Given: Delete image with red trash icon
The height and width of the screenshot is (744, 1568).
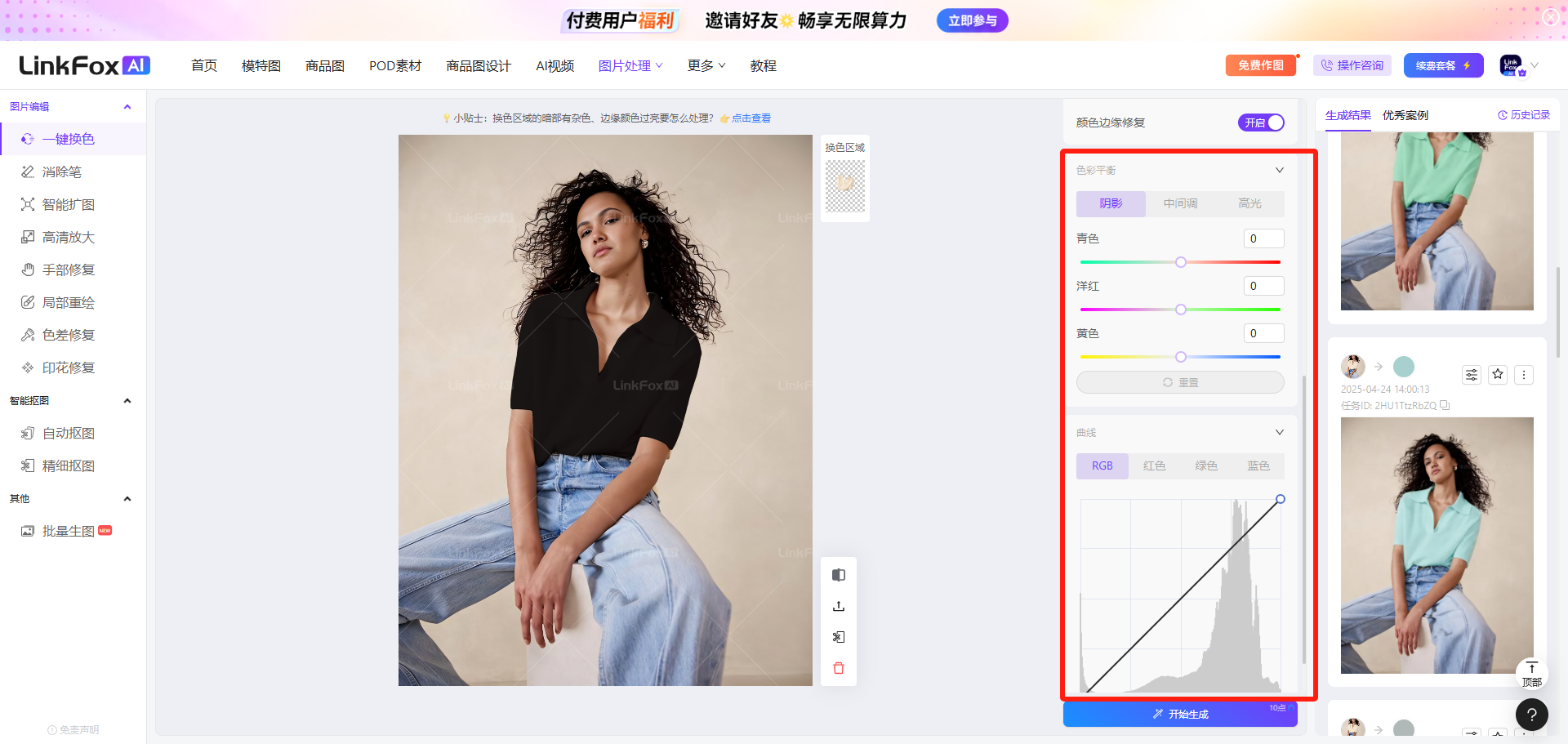Looking at the screenshot, I should [x=839, y=668].
